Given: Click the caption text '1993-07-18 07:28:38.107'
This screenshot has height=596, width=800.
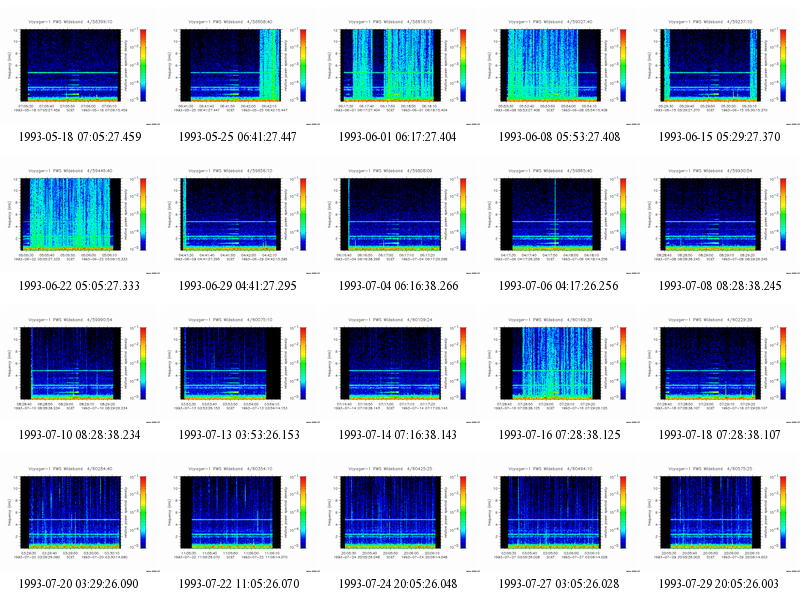Looking at the screenshot, I should (x=719, y=435).
